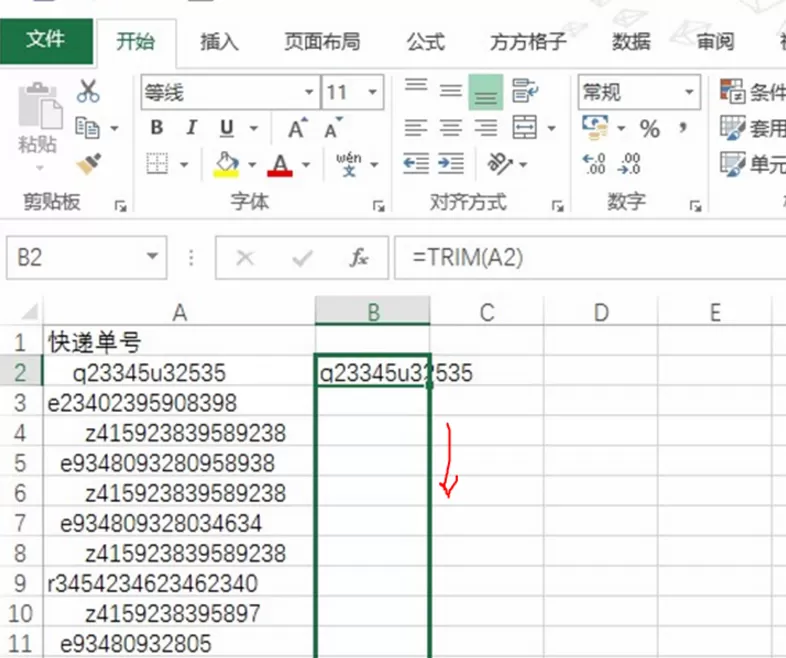786x658 pixels.
Task: Select row 5 header
Action: point(21,463)
